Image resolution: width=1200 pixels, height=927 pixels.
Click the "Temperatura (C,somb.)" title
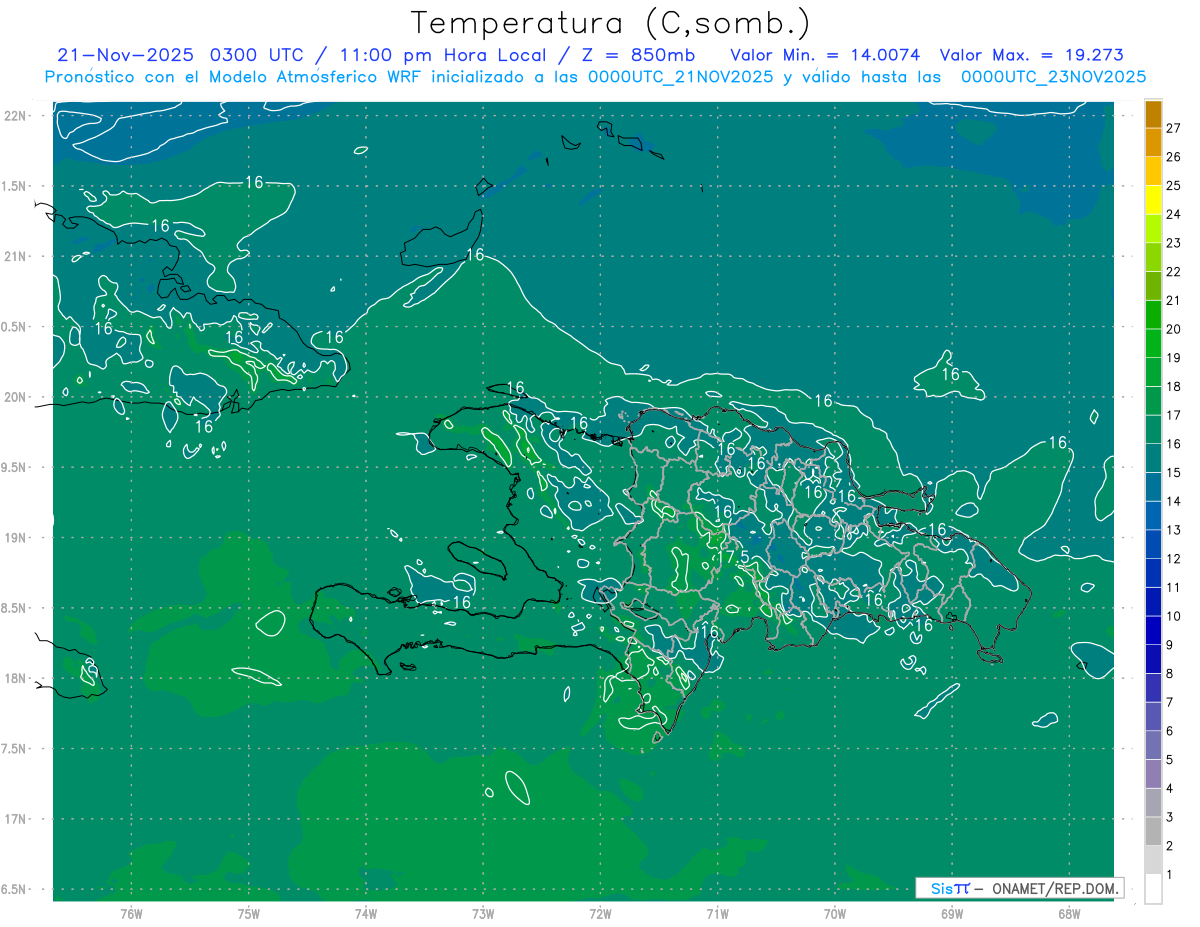610,23
